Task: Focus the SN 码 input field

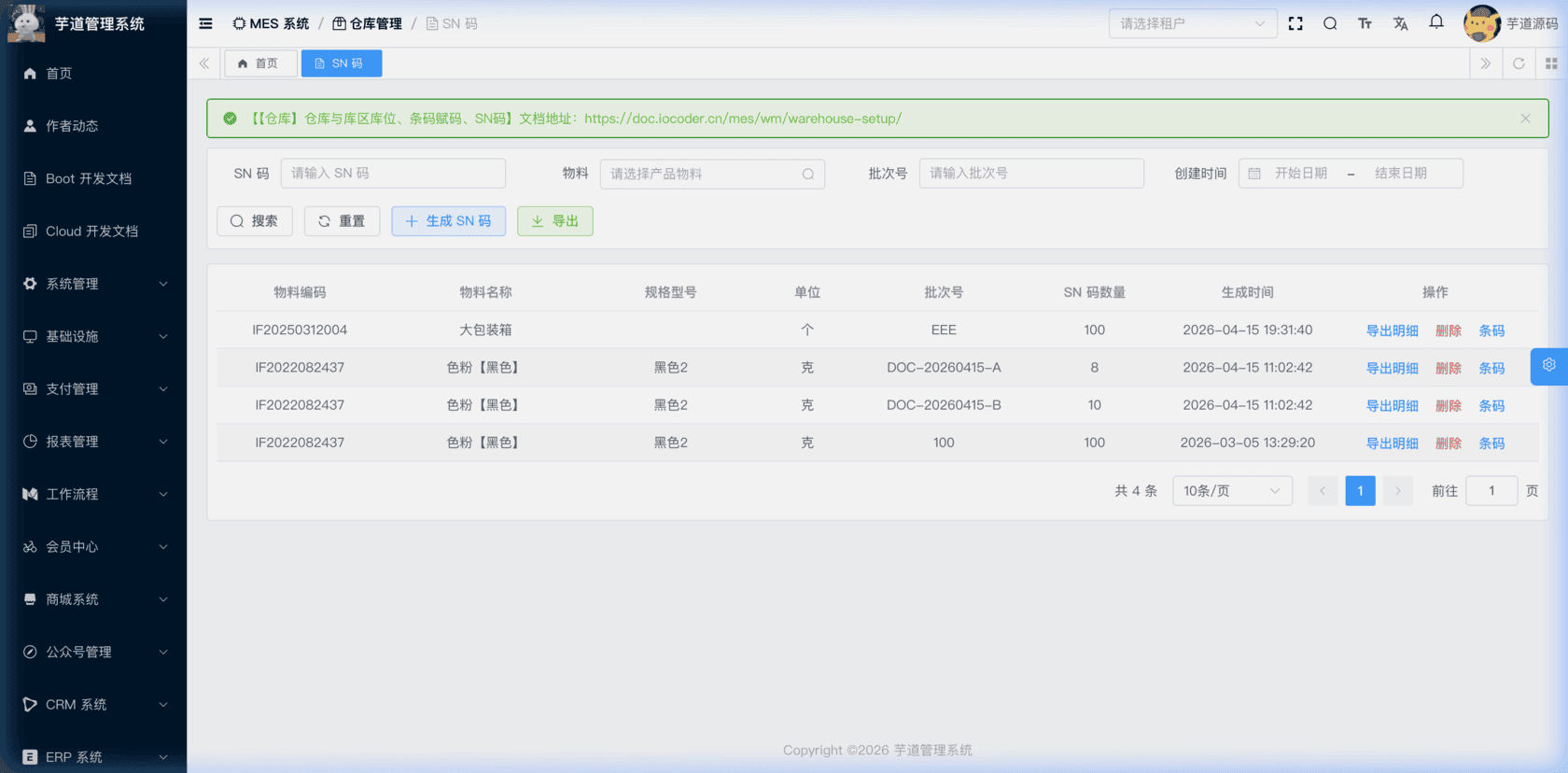Action: 393,174
